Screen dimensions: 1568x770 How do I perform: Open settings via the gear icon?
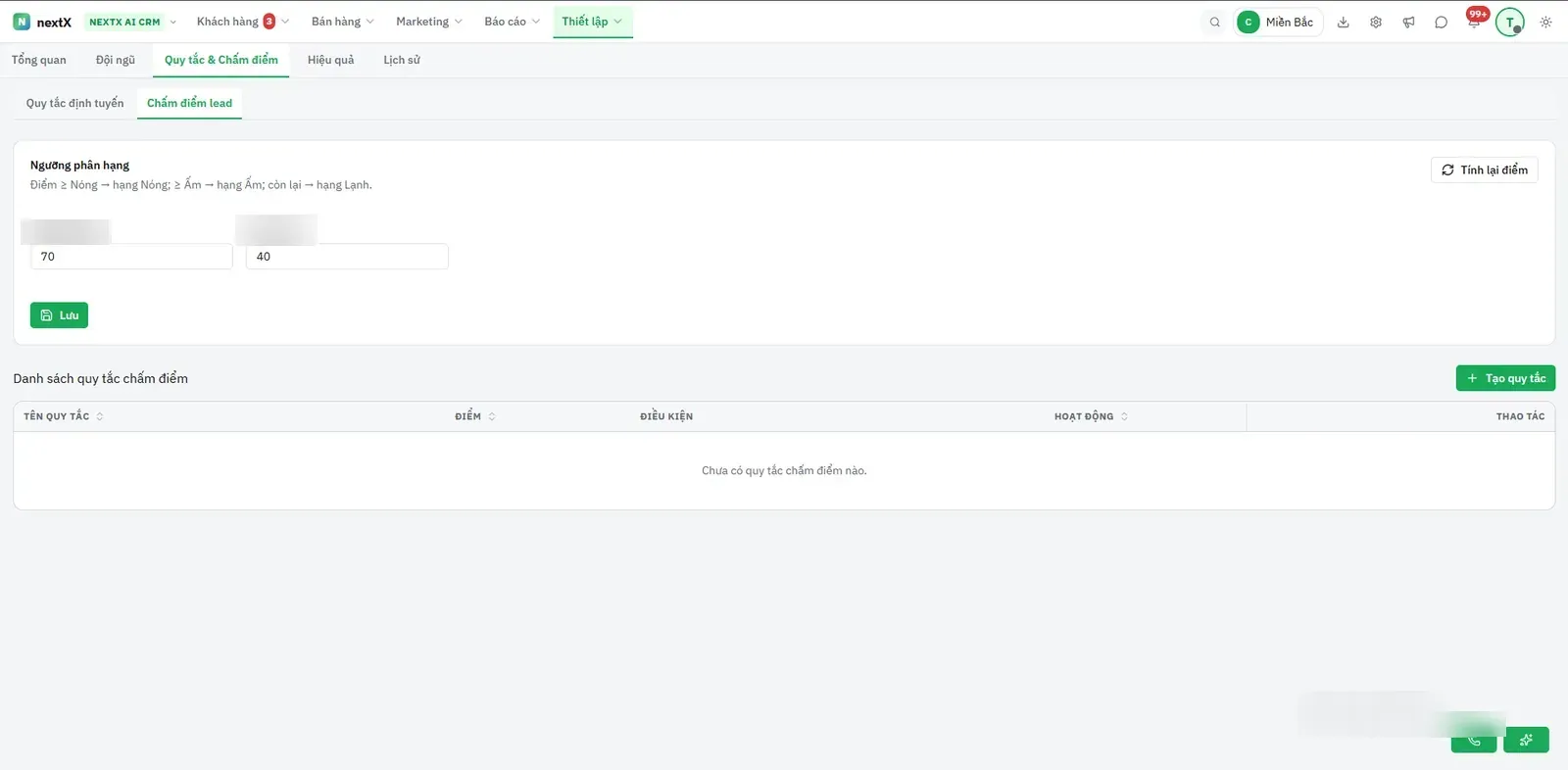pyautogui.click(x=1376, y=22)
